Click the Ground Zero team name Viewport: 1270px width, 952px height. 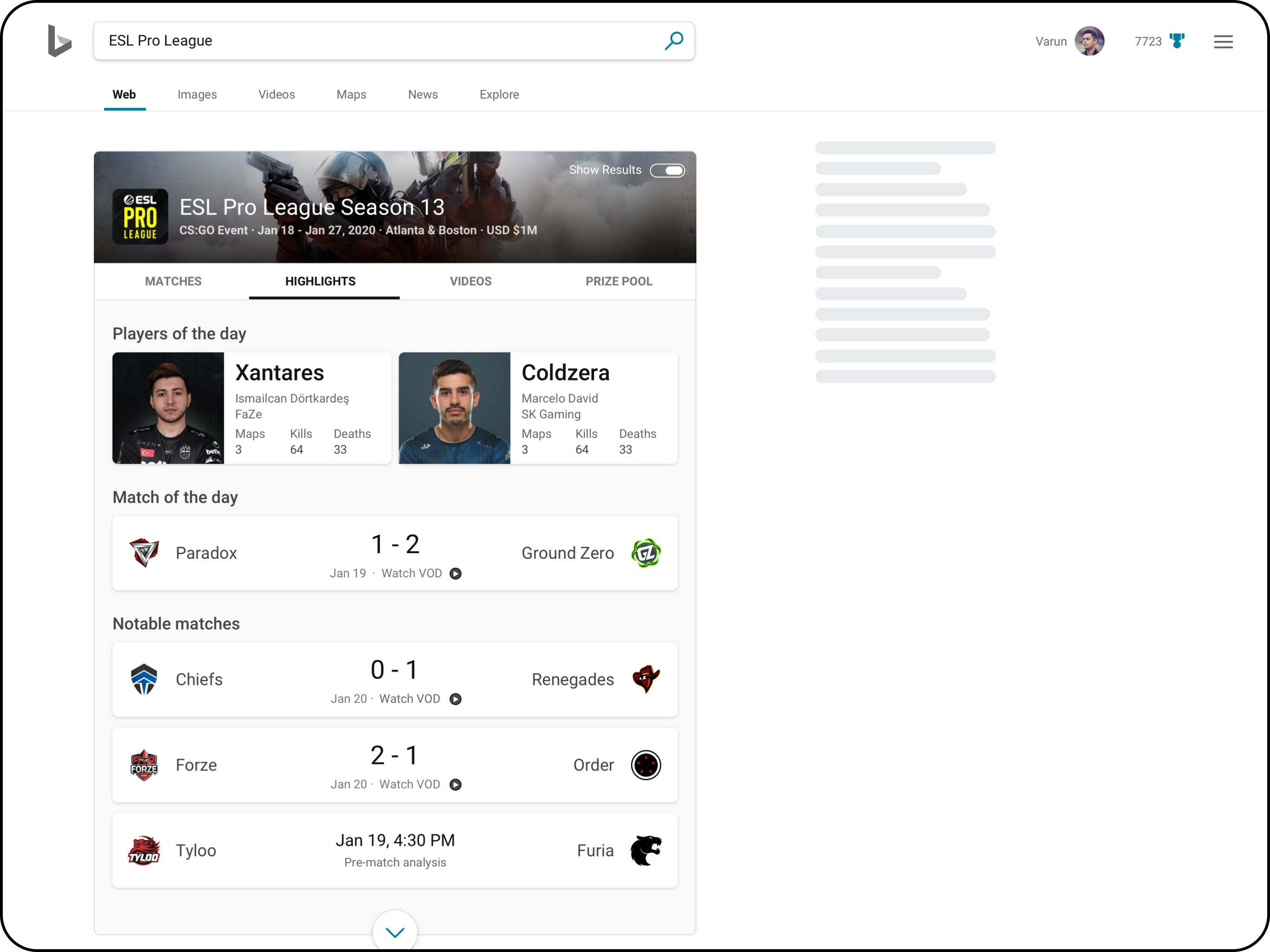point(567,553)
